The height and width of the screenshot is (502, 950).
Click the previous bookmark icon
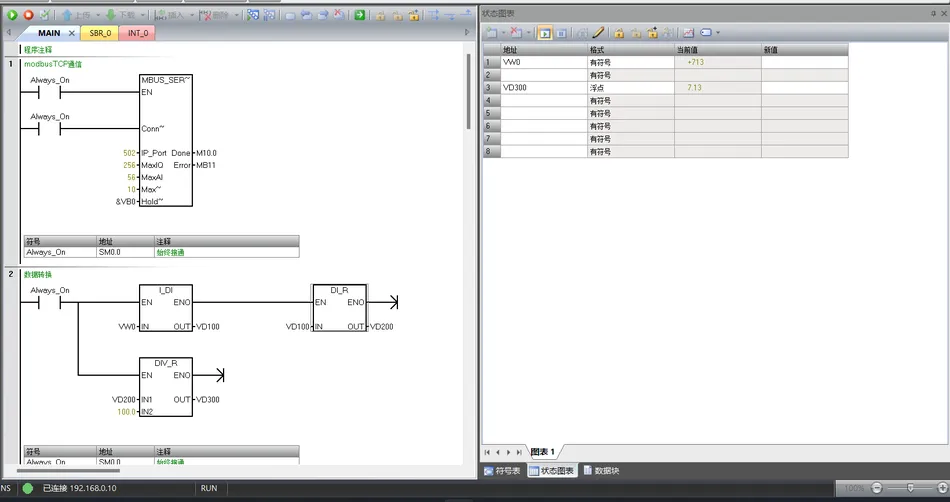pyautogui.click(x=323, y=15)
